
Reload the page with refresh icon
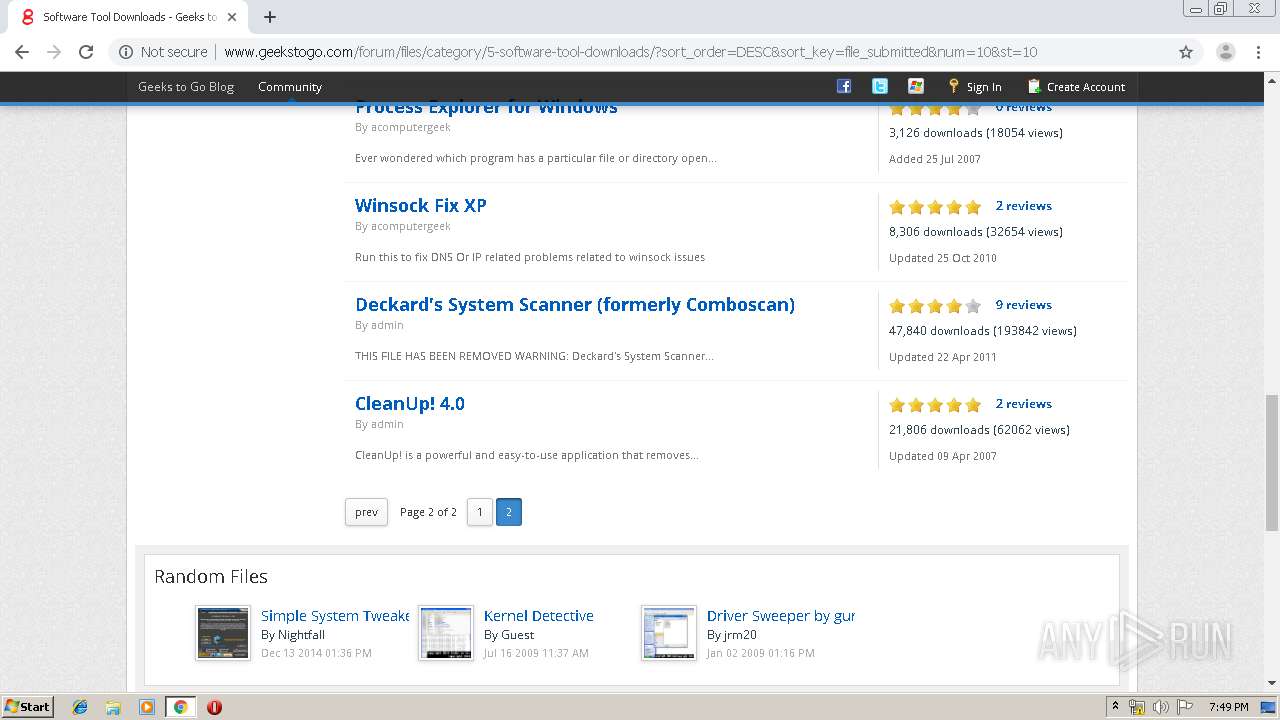click(x=86, y=52)
